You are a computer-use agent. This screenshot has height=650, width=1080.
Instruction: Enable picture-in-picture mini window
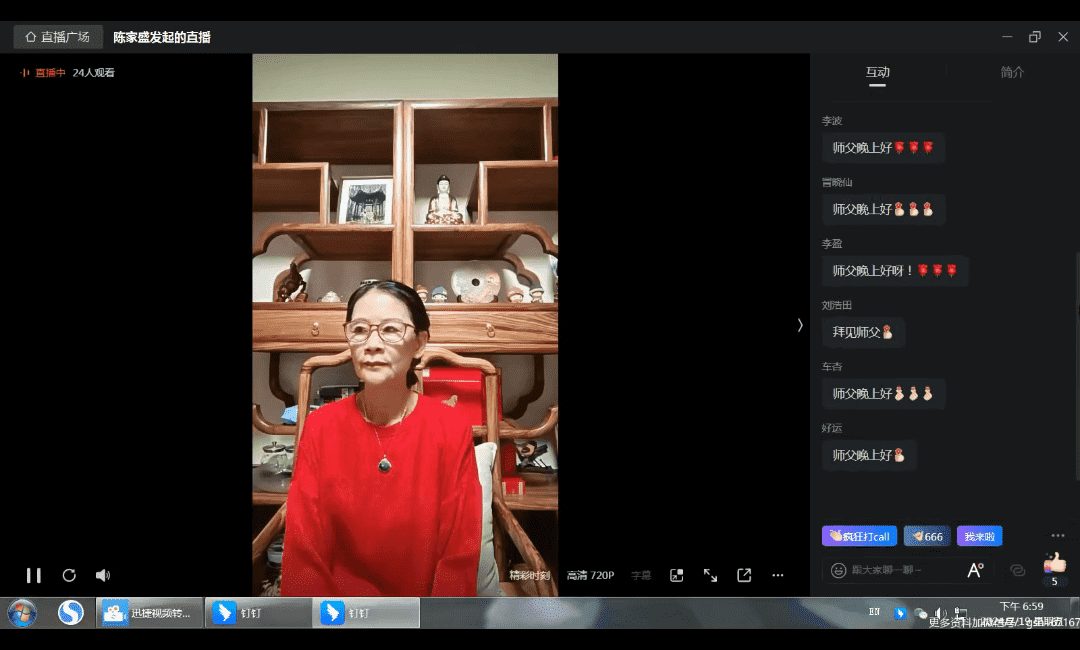coord(677,575)
